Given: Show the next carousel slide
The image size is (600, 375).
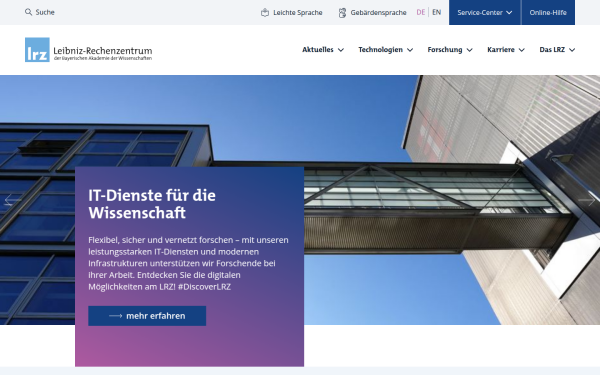Looking at the screenshot, I should [x=587, y=200].
